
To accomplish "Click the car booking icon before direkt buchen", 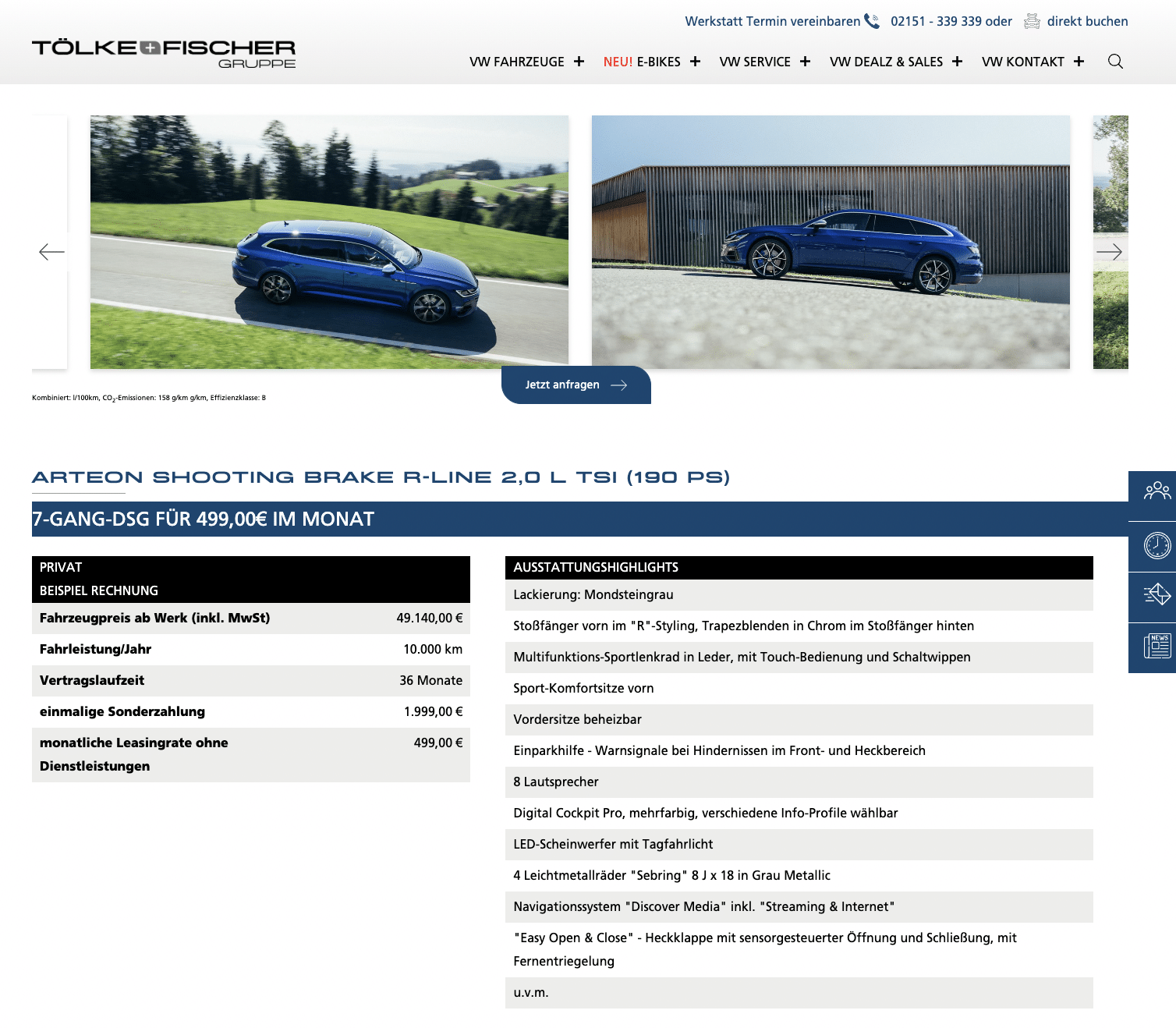I will [x=1032, y=21].
